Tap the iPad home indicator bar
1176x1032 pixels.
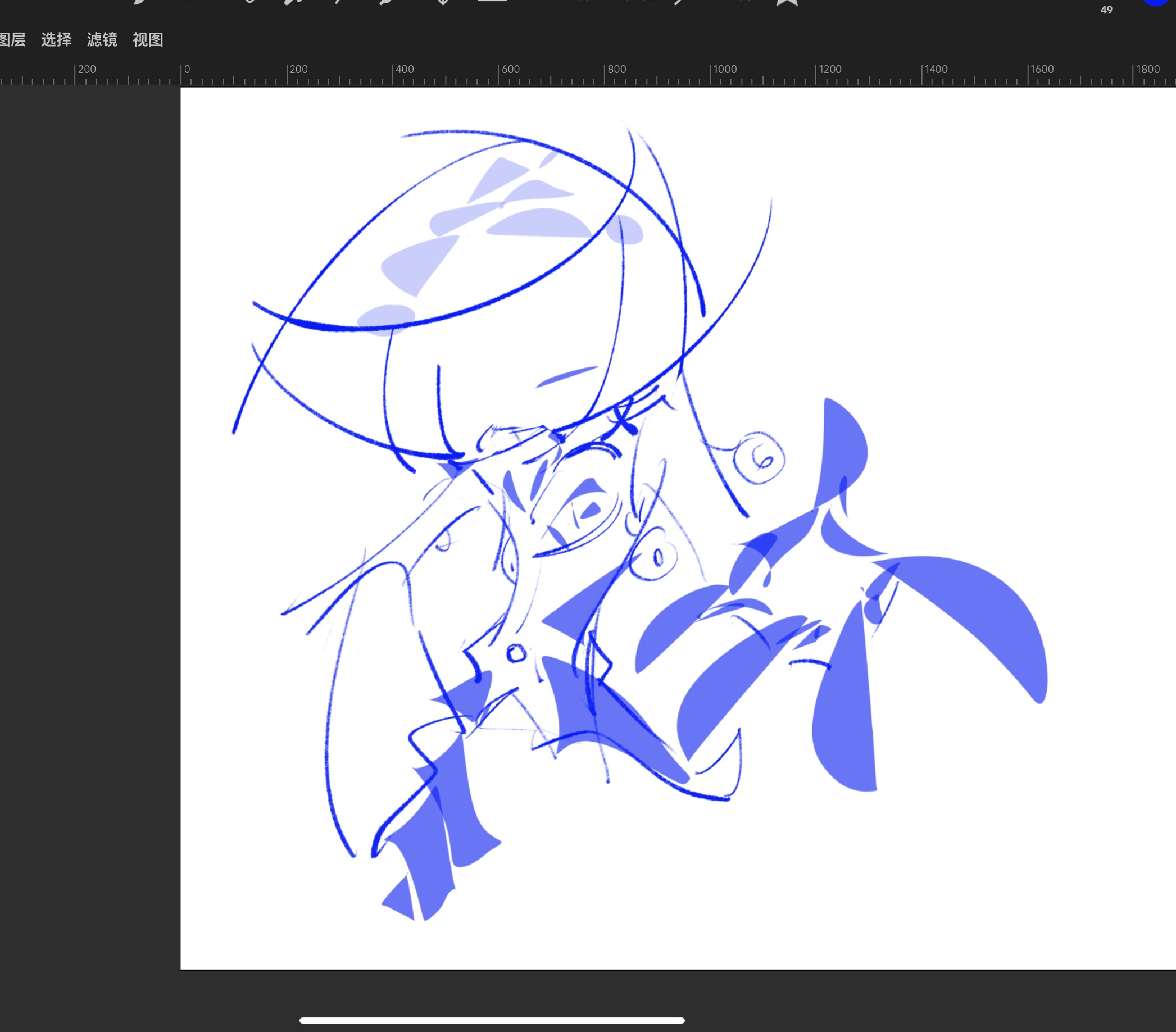[492, 1021]
